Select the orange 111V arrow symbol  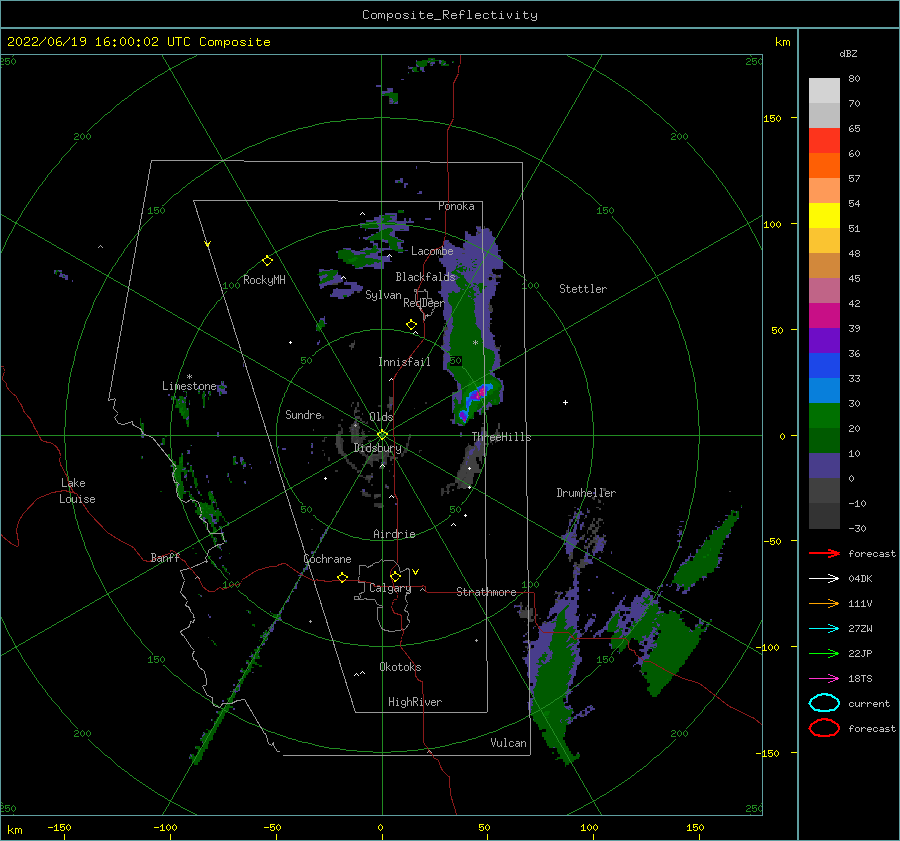click(x=824, y=603)
